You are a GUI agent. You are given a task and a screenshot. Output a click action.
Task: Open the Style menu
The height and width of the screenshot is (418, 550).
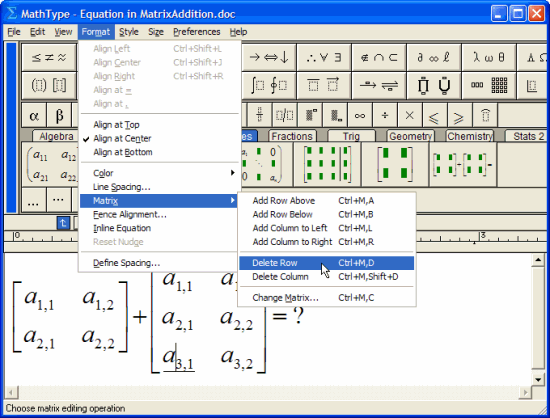[x=129, y=32]
